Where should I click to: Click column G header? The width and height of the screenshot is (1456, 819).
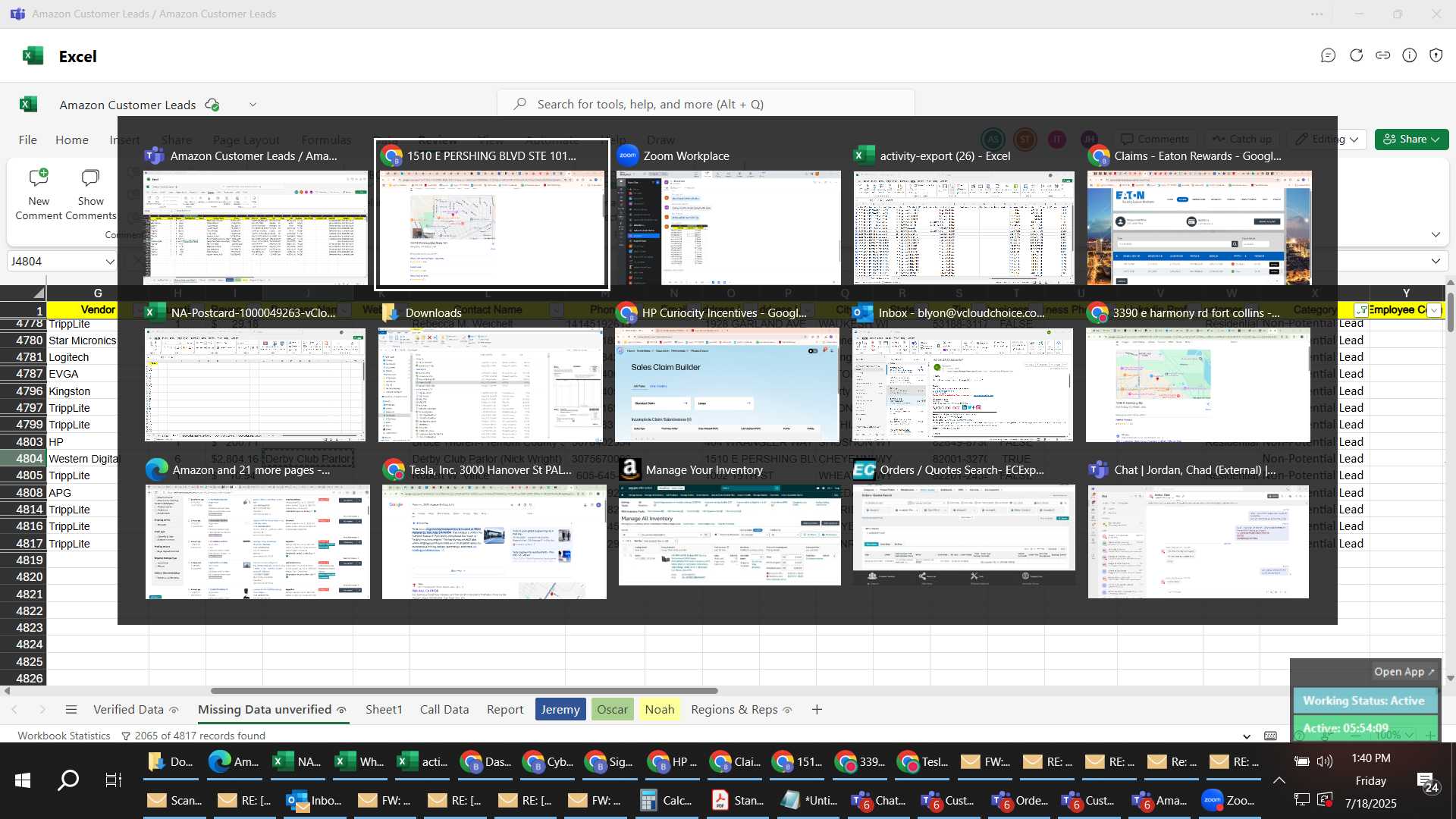pyautogui.click(x=98, y=293)
